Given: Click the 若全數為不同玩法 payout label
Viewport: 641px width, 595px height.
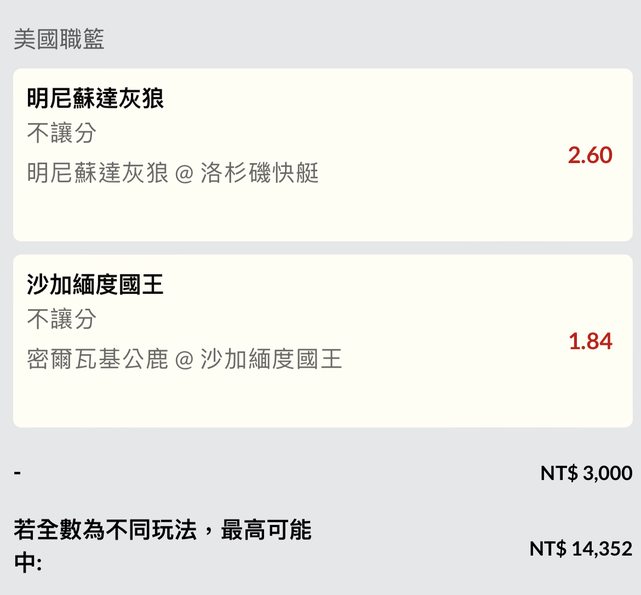Looking at the screenshot, I should coord(162,530).
